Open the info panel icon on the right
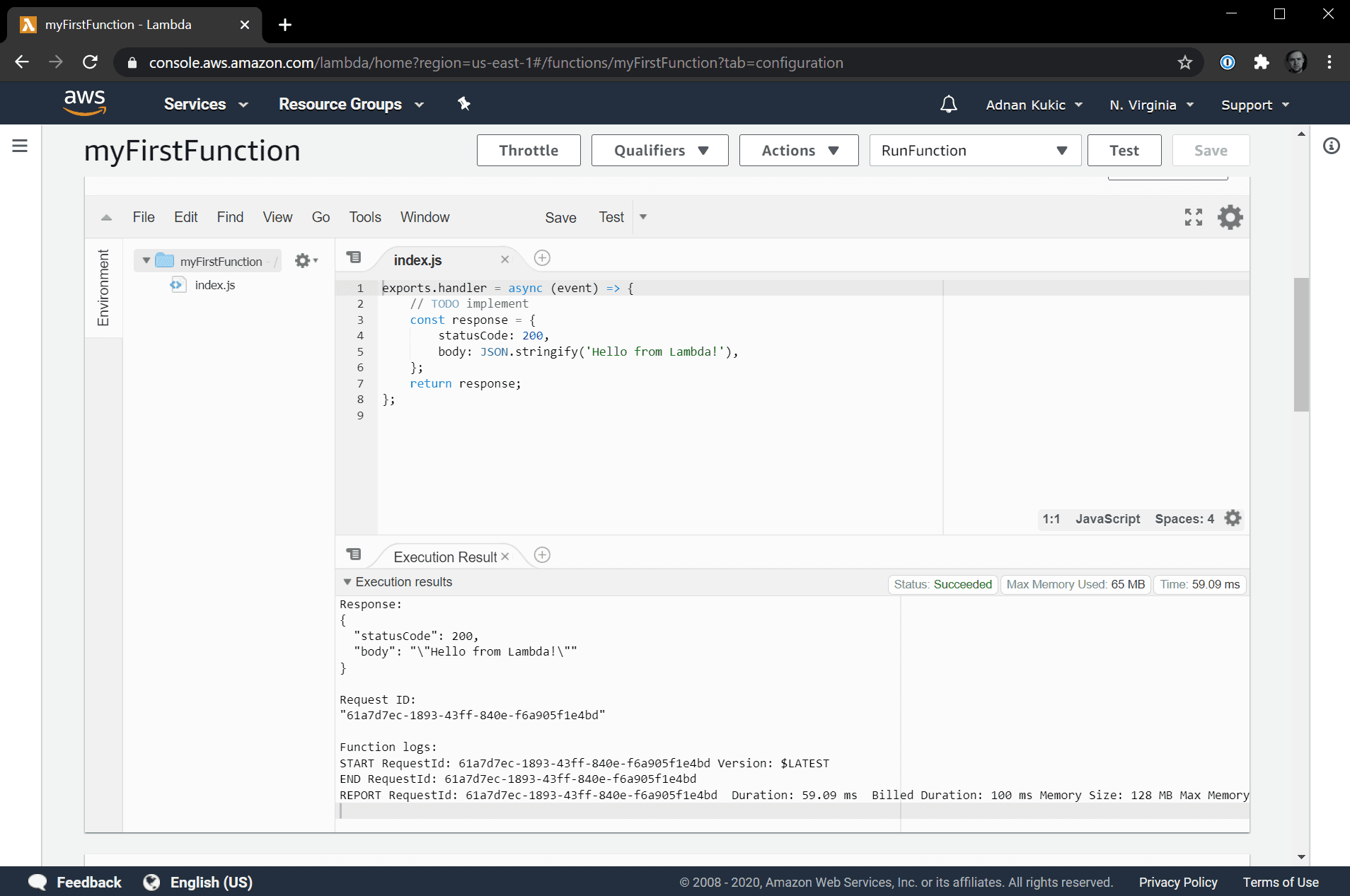 pos(1331,146)
